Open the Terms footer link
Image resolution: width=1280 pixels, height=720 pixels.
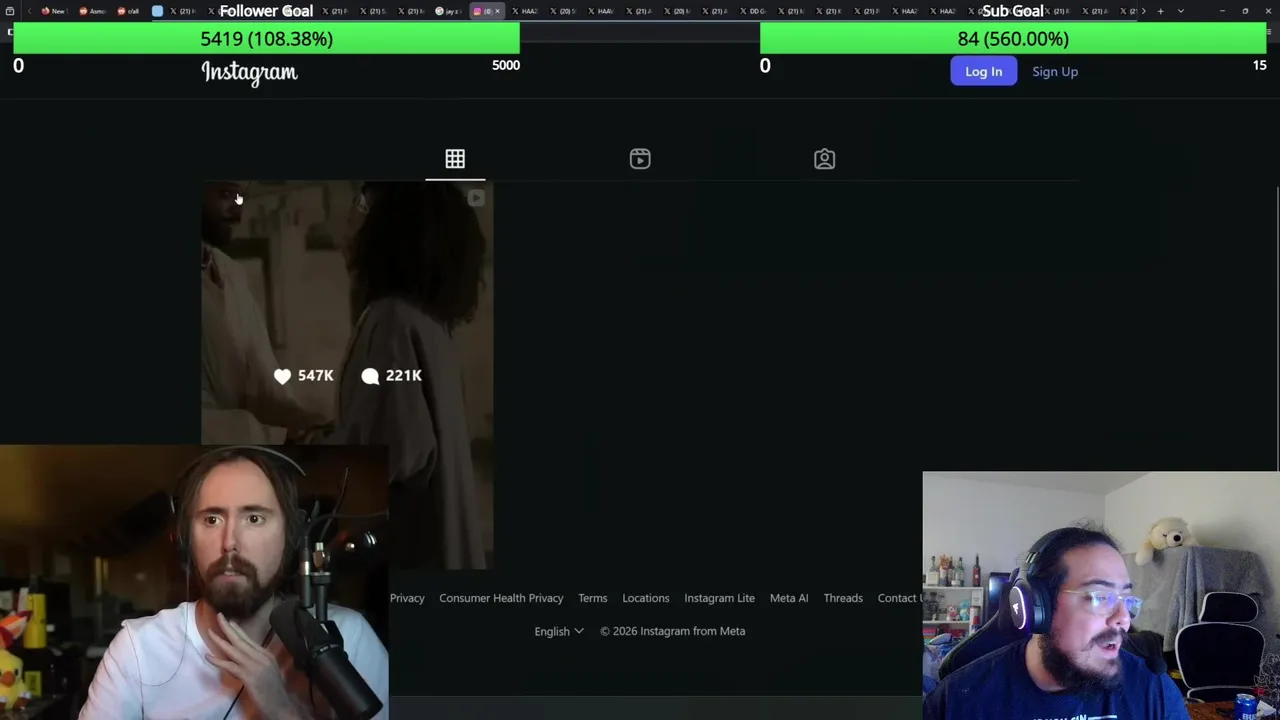(x=592, y=598)
